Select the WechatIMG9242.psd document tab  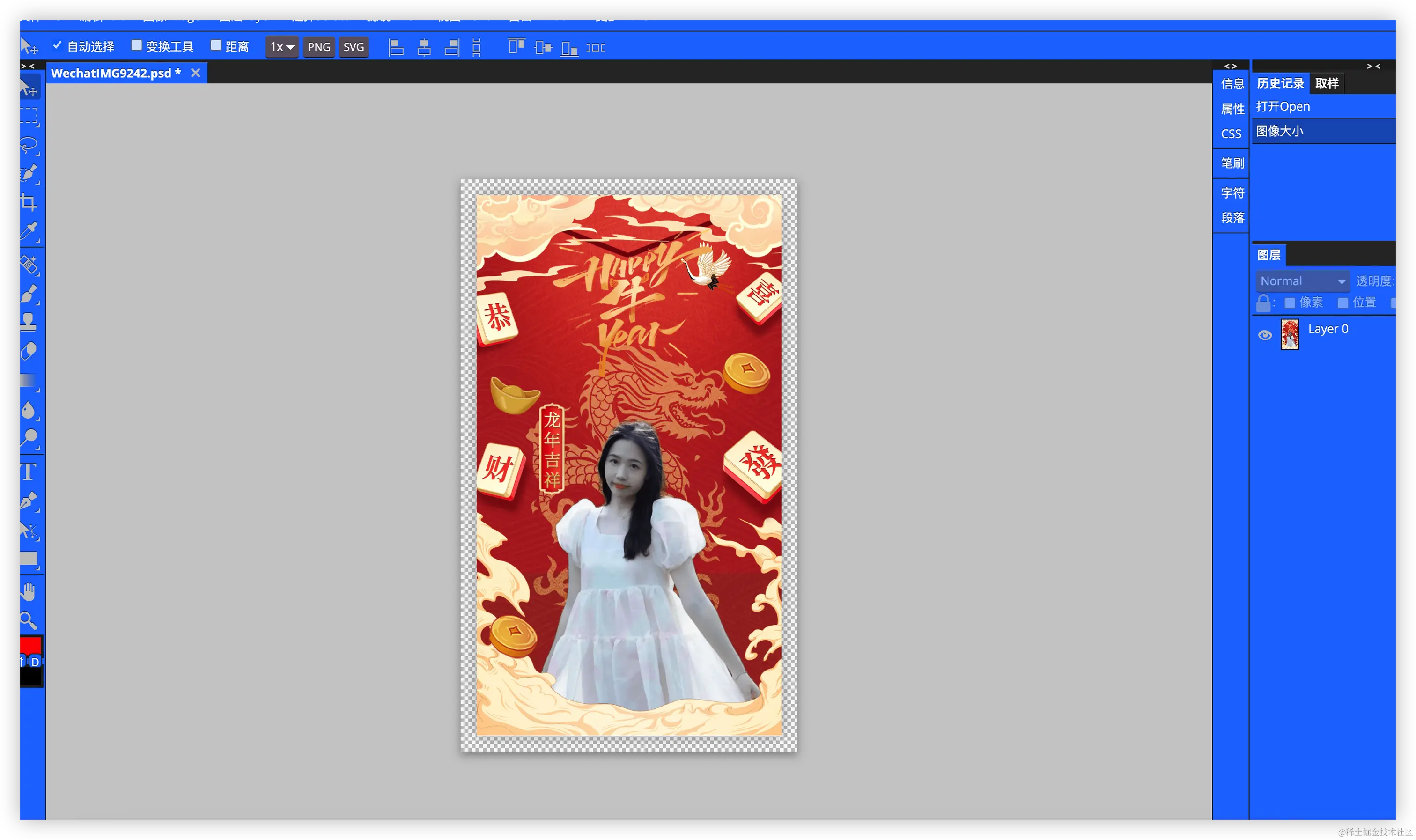point(116,73)
